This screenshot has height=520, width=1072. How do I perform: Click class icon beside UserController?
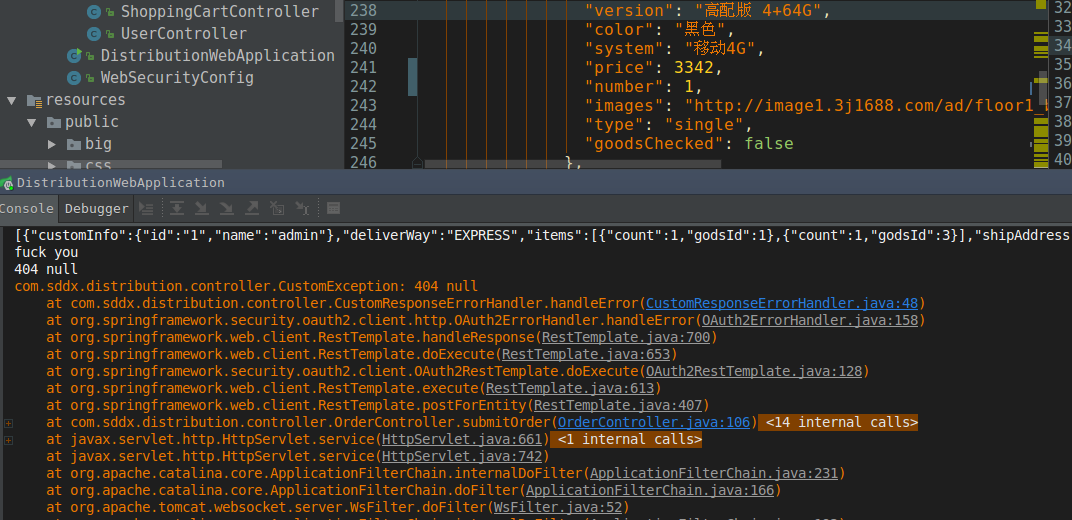tap(94, 33)
